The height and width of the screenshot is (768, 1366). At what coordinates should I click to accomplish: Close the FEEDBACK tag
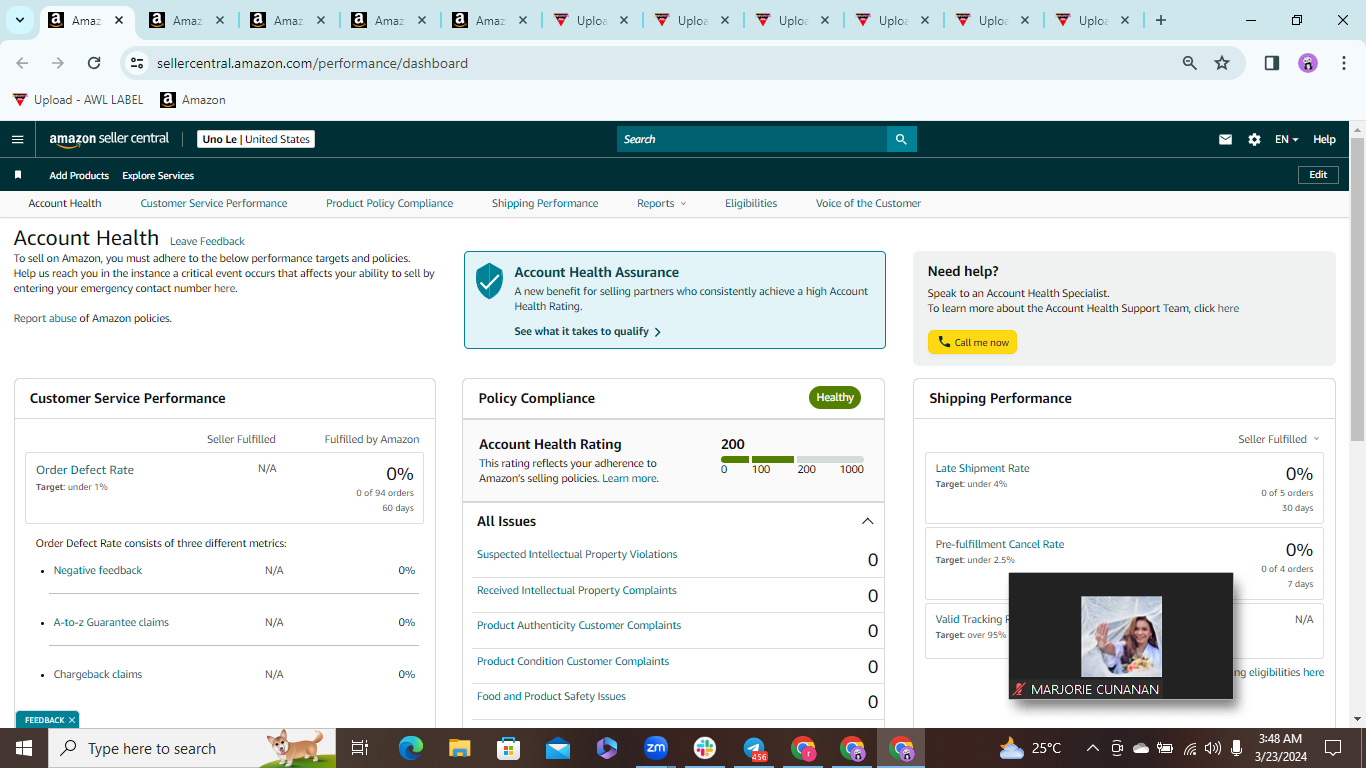(72, 720)
